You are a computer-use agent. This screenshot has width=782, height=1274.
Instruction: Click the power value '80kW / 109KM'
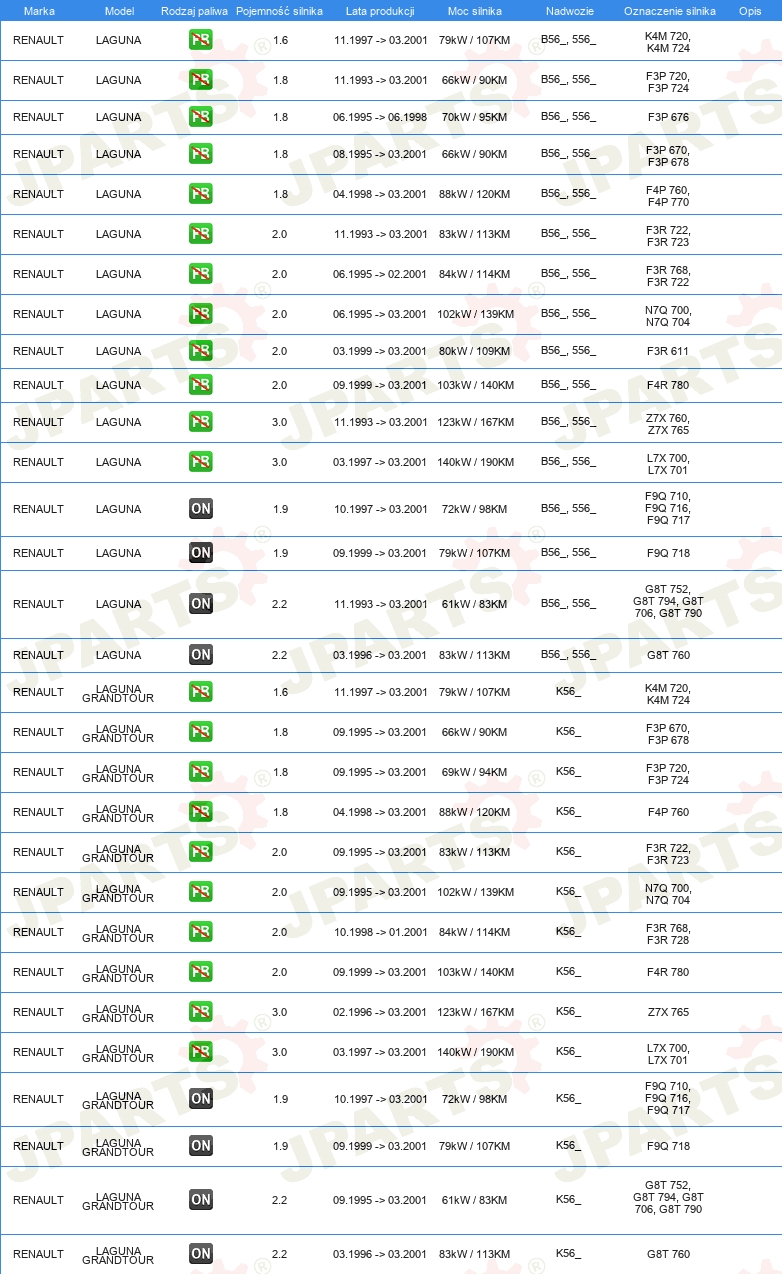(475, 351)
